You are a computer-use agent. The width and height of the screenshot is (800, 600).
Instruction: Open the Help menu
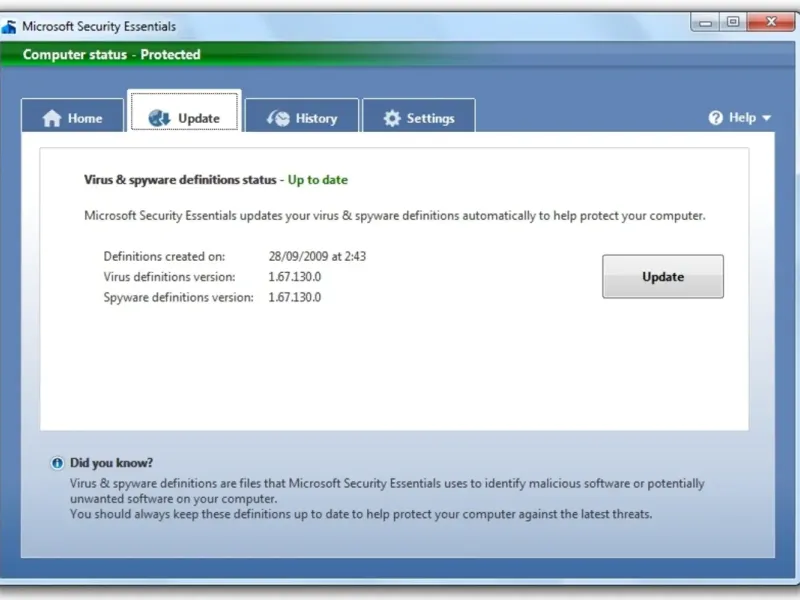pos(739,118)
